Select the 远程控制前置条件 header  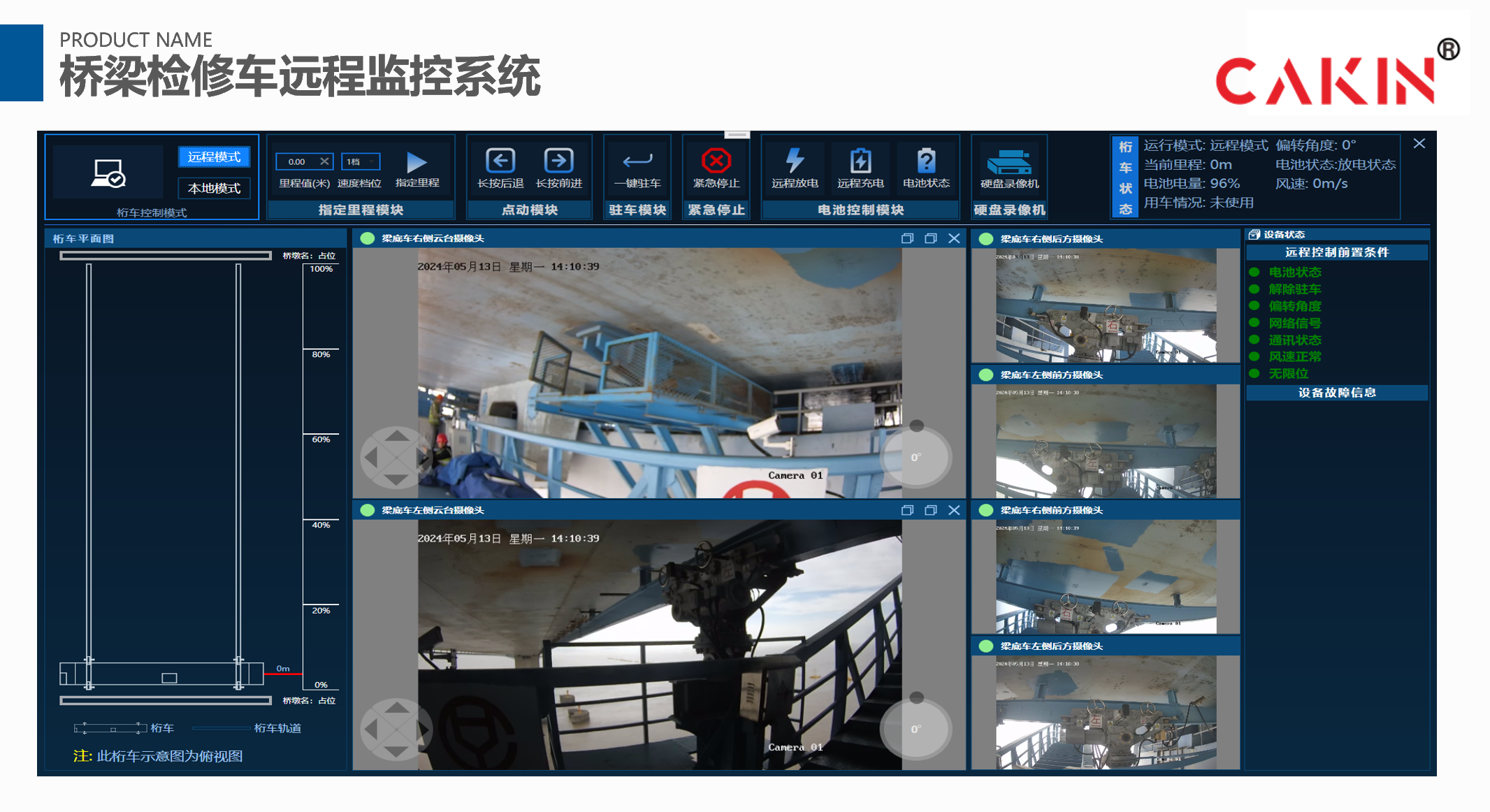tap(1336, 252)
